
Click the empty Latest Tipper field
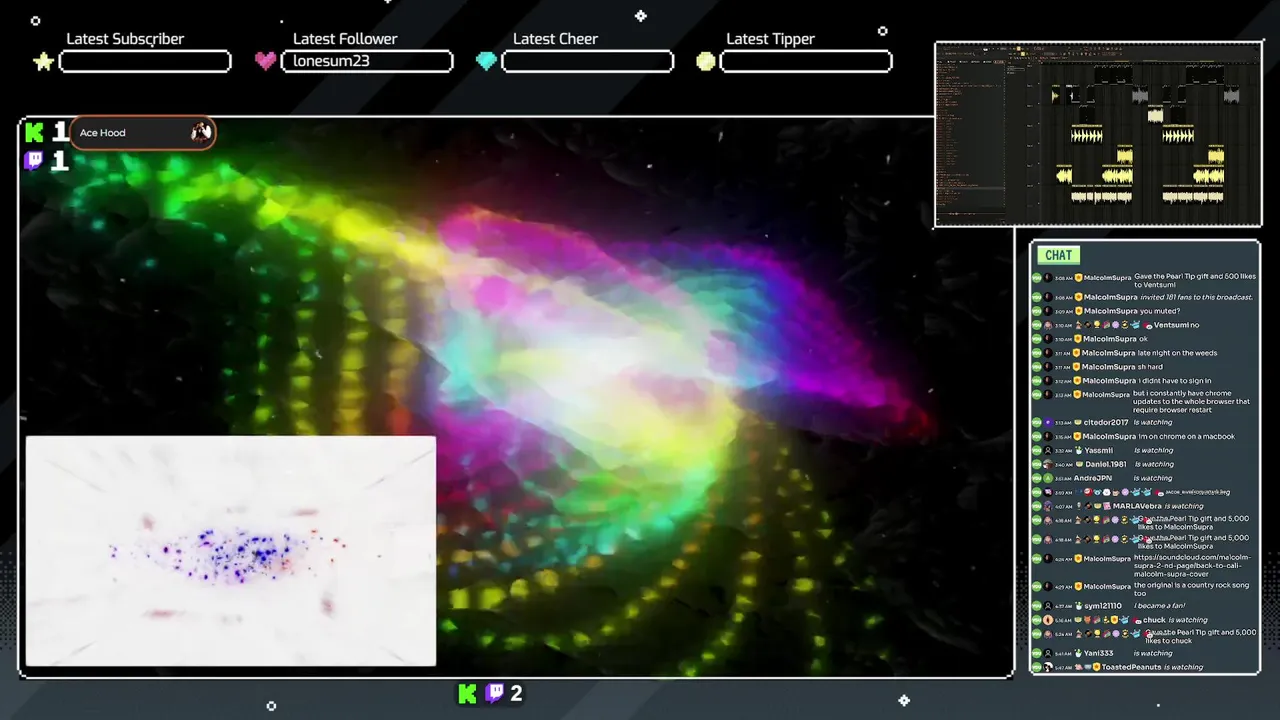tap(806, 61)
